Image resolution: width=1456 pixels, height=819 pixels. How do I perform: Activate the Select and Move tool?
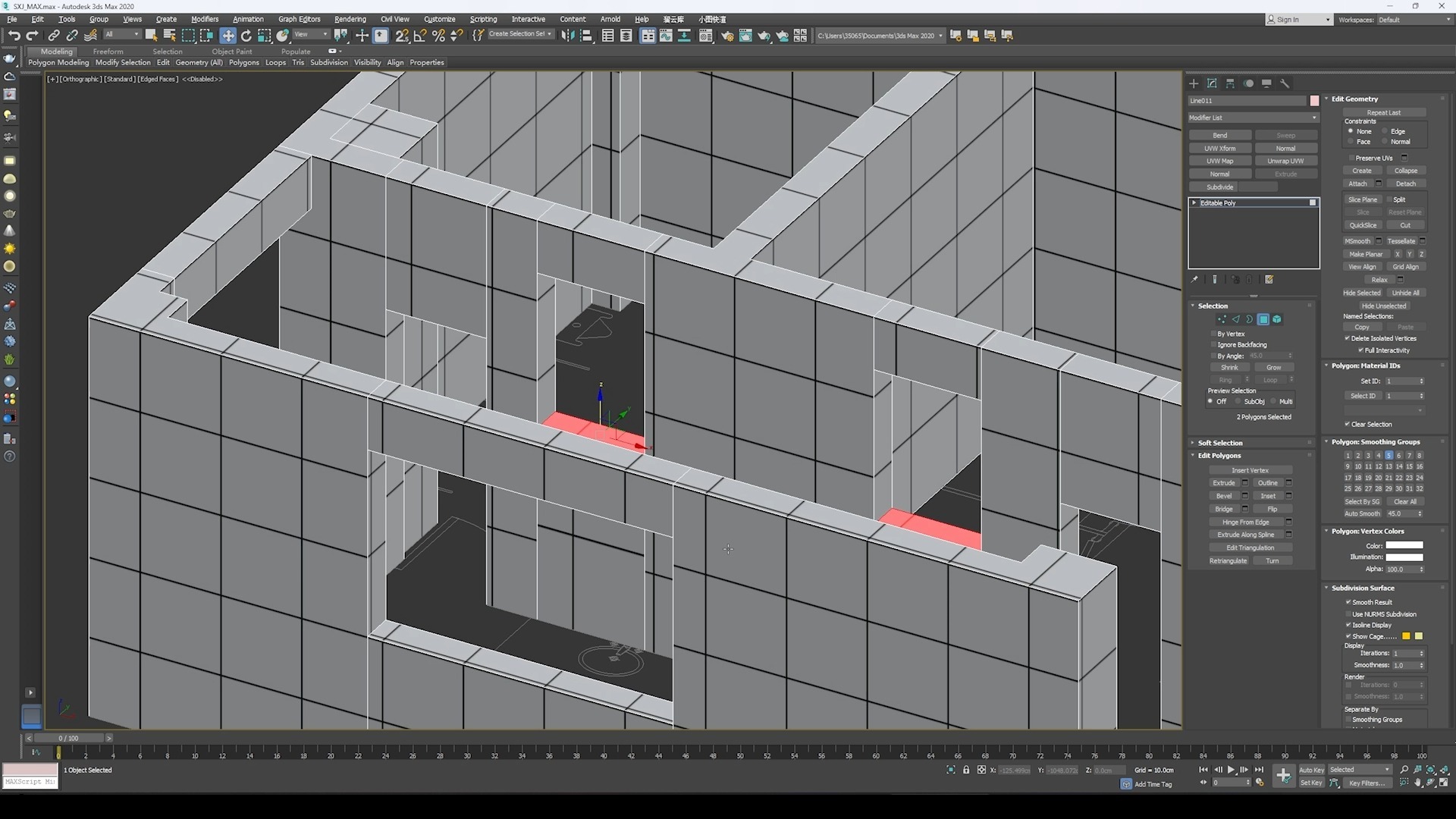pos(227,36)
